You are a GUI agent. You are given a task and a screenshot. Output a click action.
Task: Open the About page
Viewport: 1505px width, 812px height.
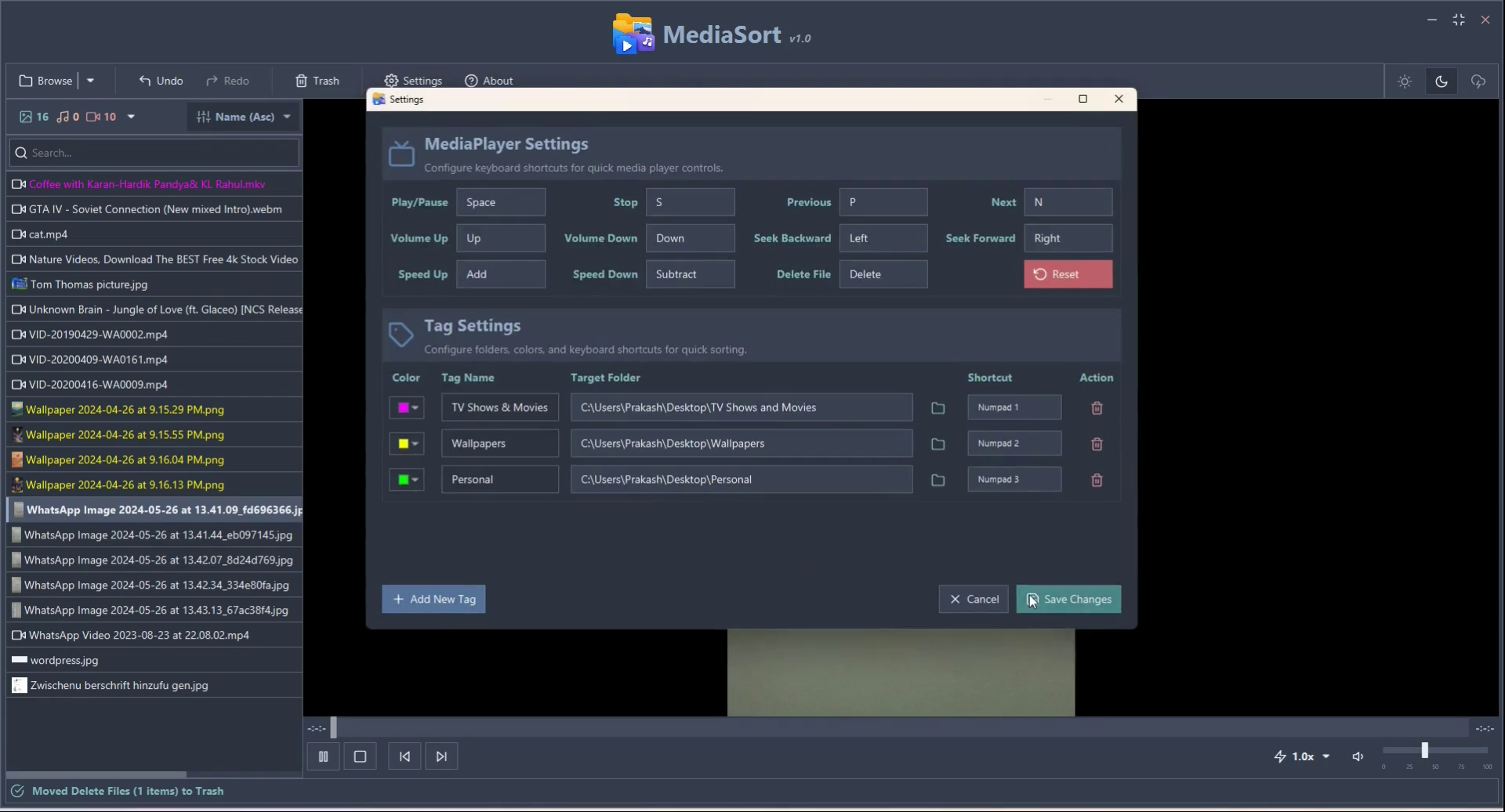pos(489,81)
